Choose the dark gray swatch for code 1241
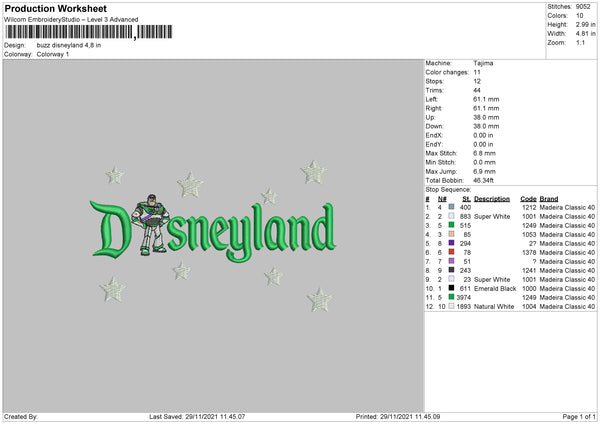This screenshot has width=600, height=424. pos(451,270)
